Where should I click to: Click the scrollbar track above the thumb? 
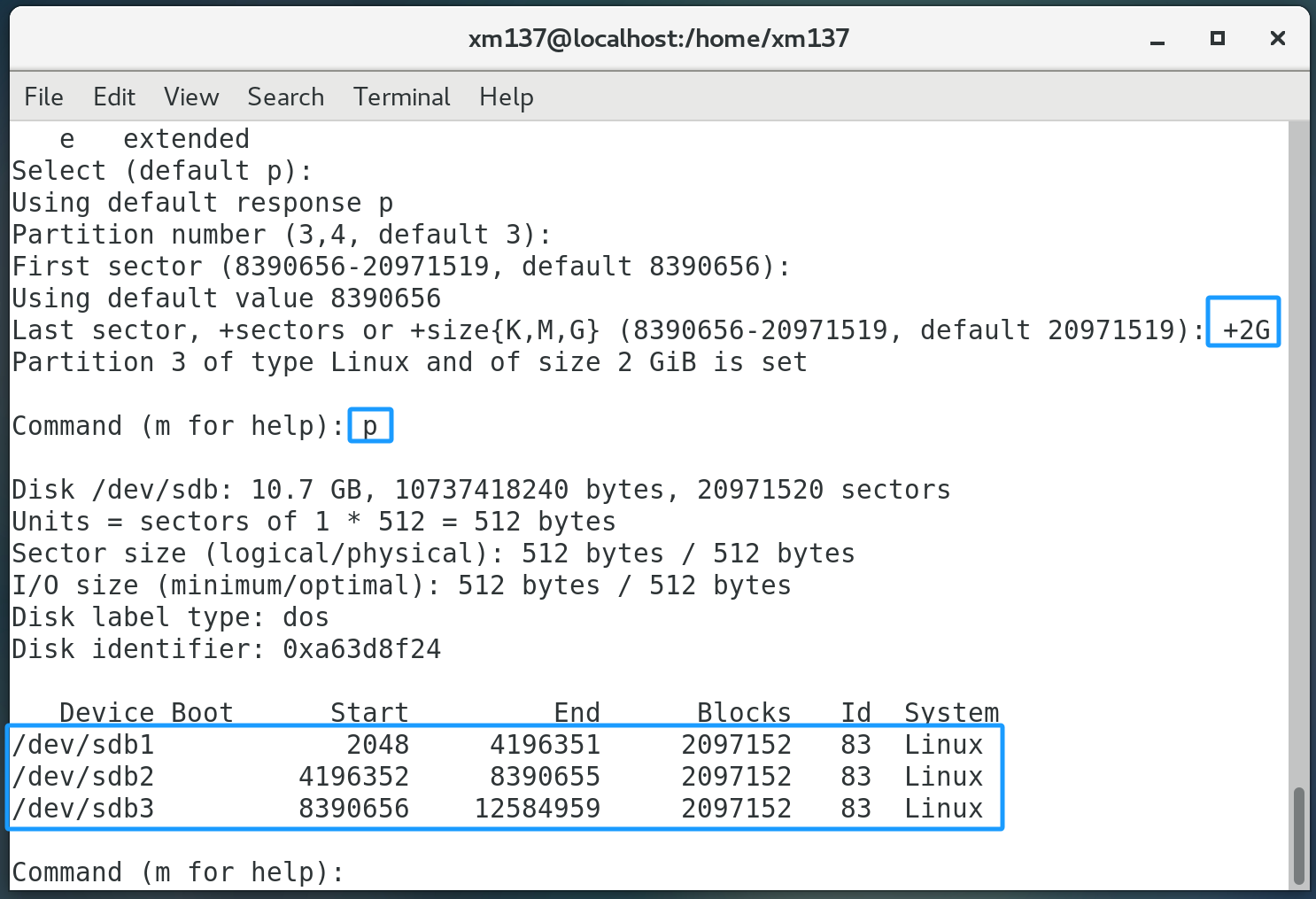1299,443
